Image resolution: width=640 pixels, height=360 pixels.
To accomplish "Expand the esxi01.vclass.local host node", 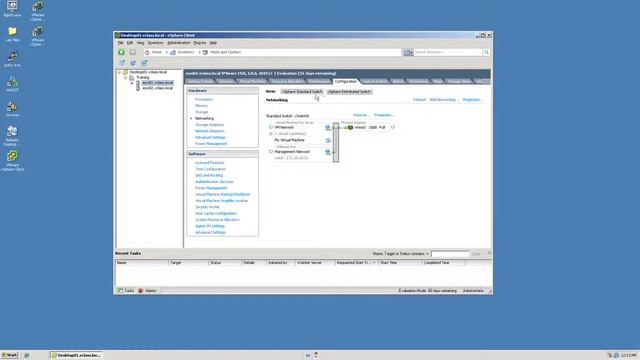I will pos(132,83).
